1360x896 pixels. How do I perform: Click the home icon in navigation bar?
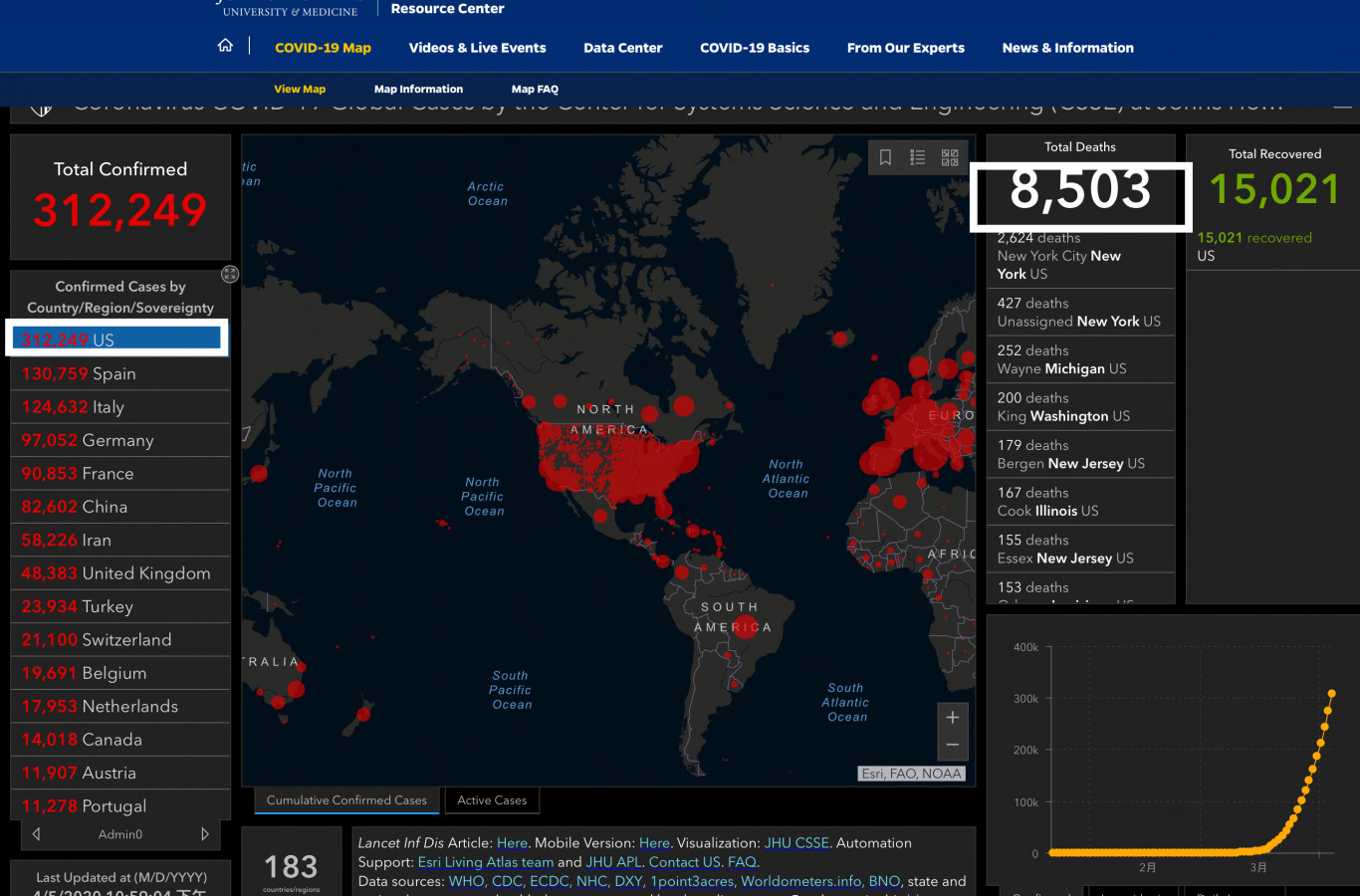tap(226, 46)
